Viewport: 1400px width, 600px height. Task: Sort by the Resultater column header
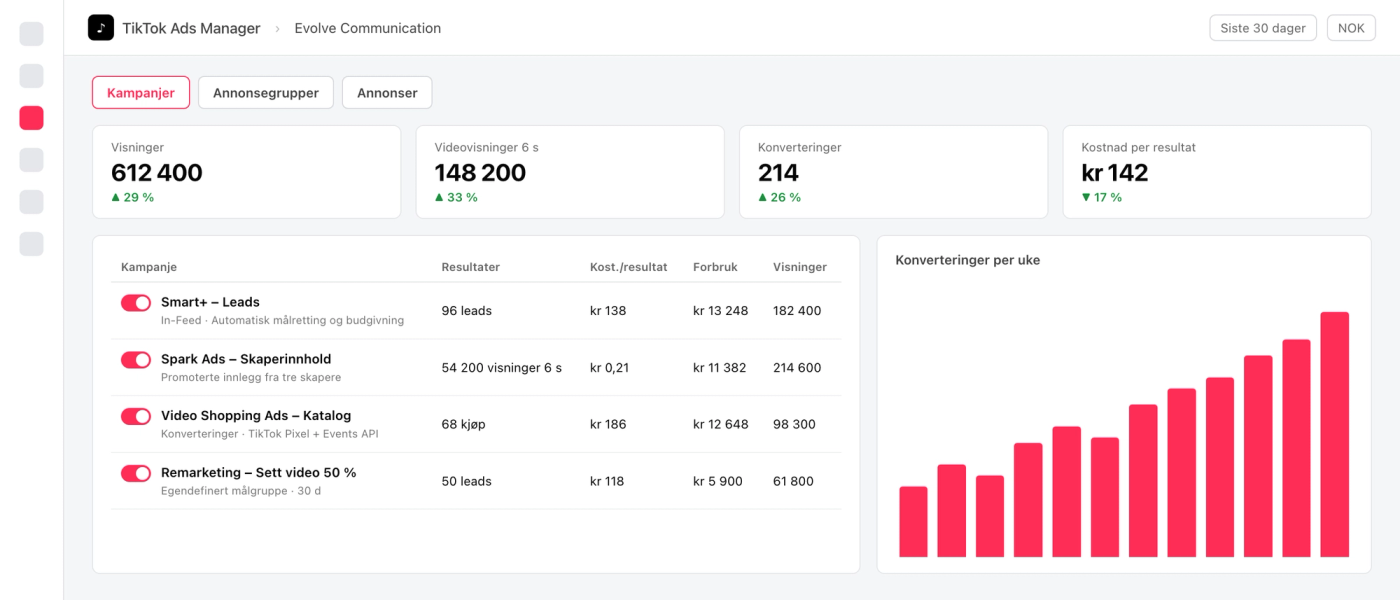pos(471,267)
